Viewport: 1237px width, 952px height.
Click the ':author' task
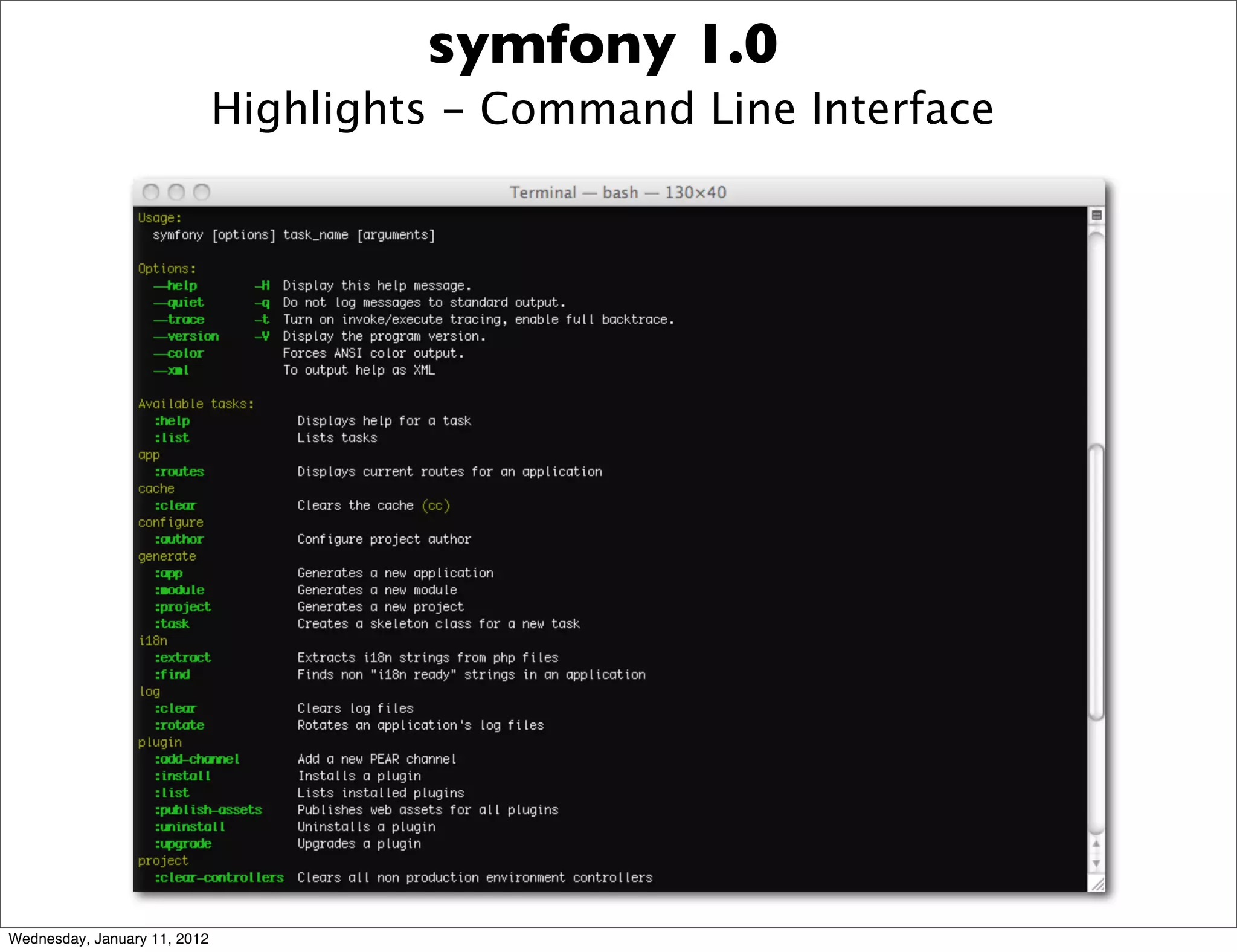point(179,539)
